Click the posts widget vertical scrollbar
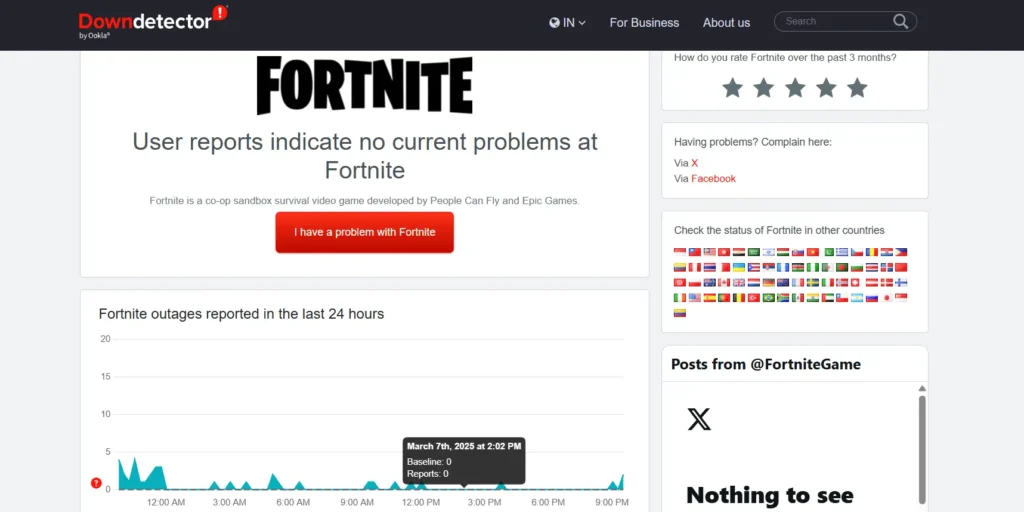Screen dimensions: 1024x512 921,448
